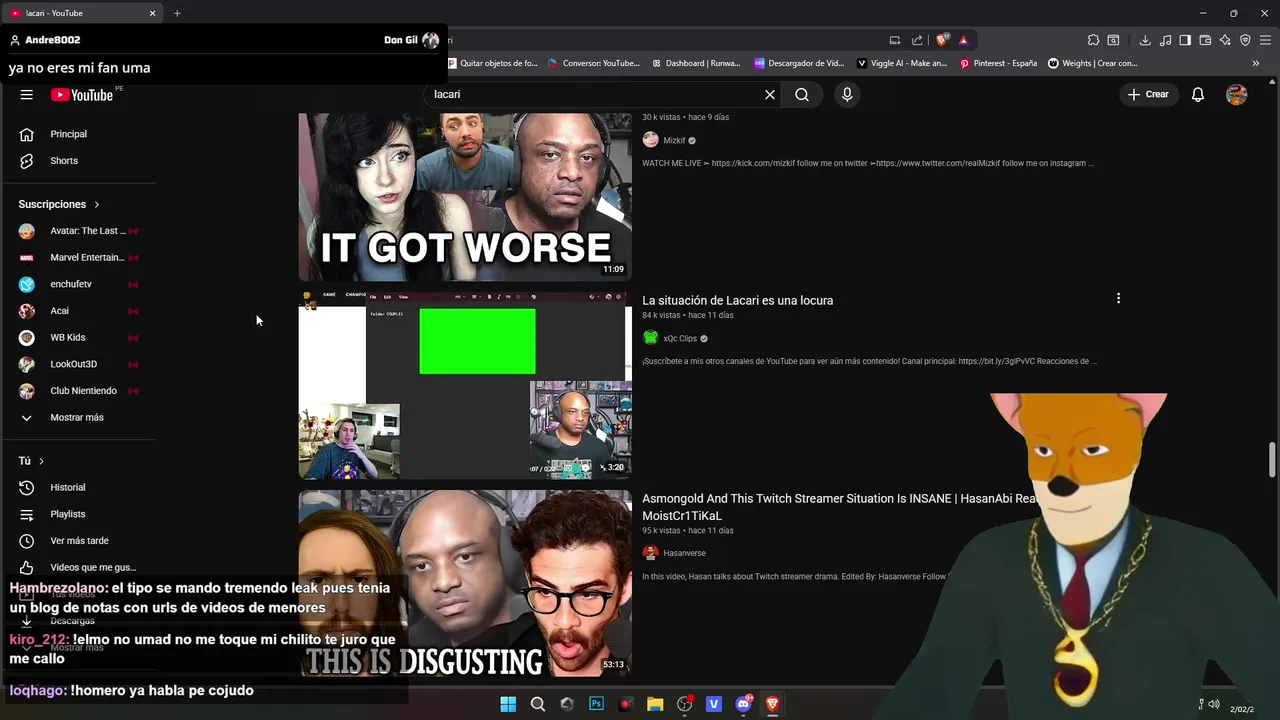
Task: Open the Pinterest - España bookmark
Action: coord(998,63)
